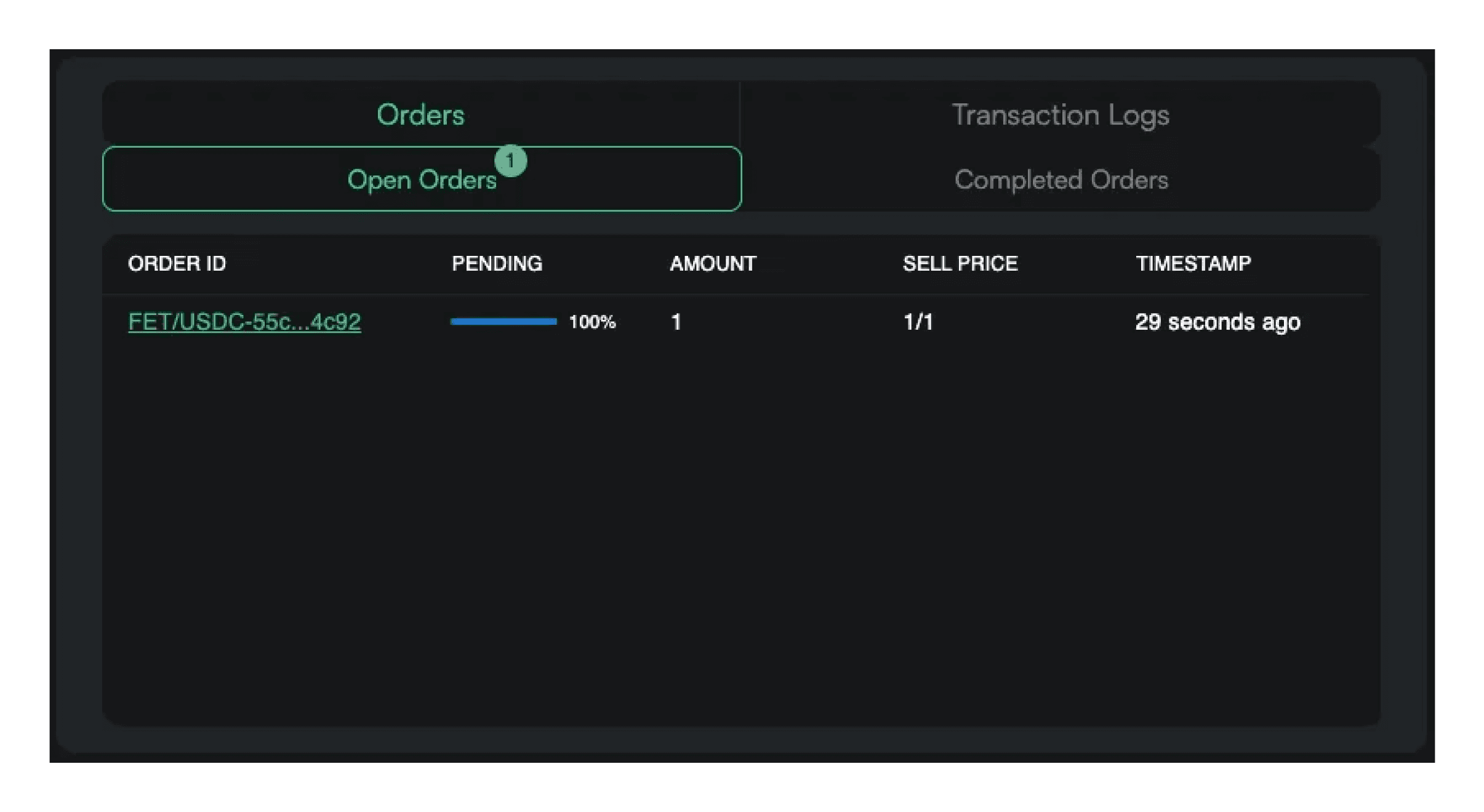Click the AMOUNT column header
Image resolution: width=1484 pixels, height=812 pixels.
[713, 264]
